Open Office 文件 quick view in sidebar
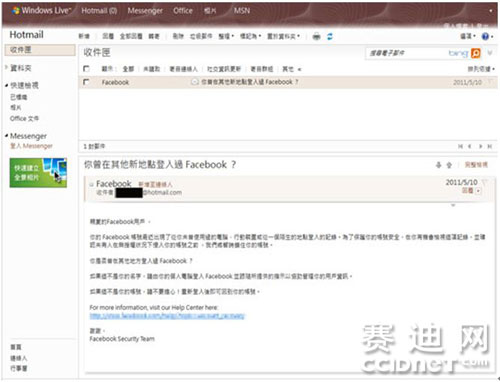Screen dimensions: 500x382 click(24, 118)
